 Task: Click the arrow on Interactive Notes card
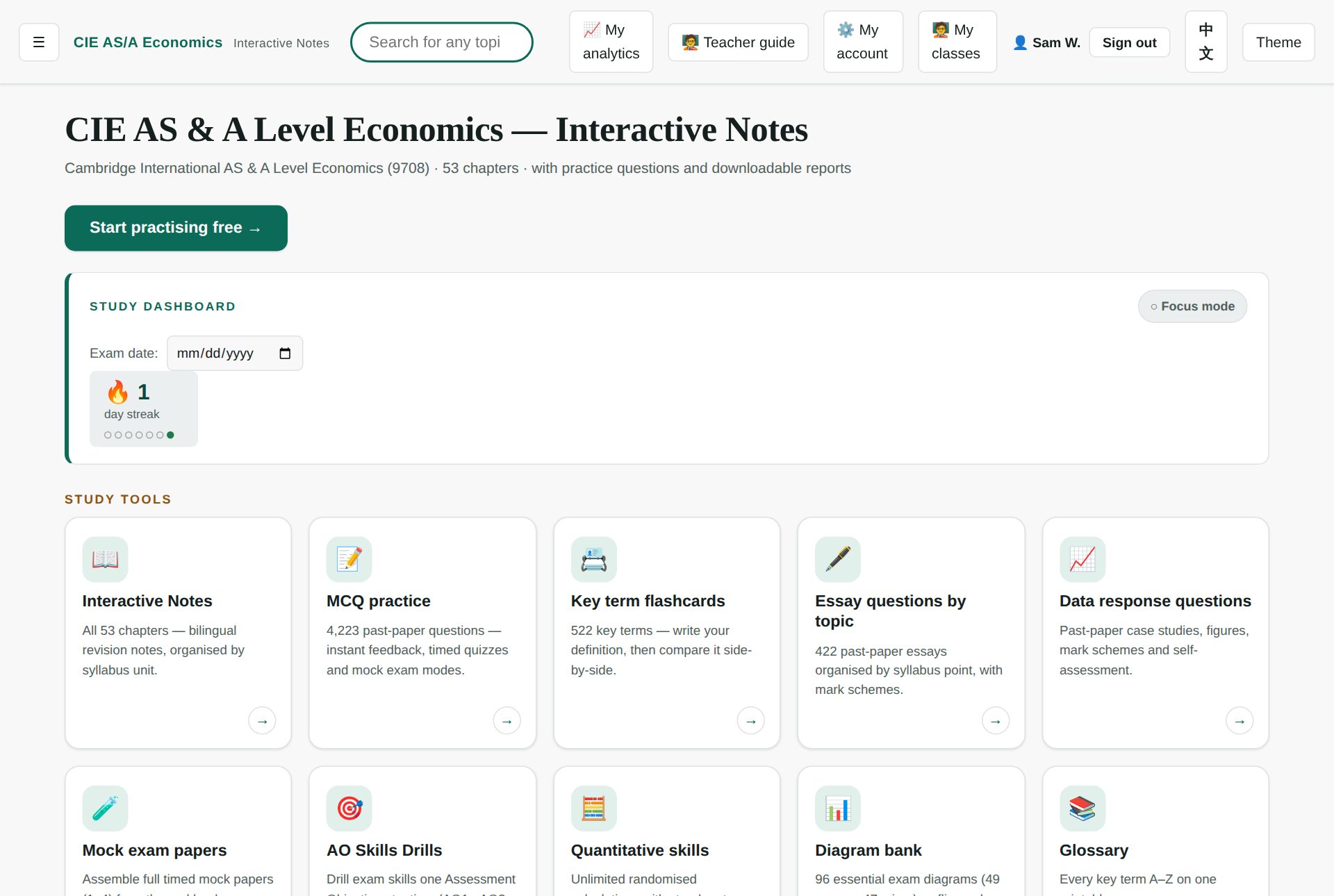pos(262,721)
